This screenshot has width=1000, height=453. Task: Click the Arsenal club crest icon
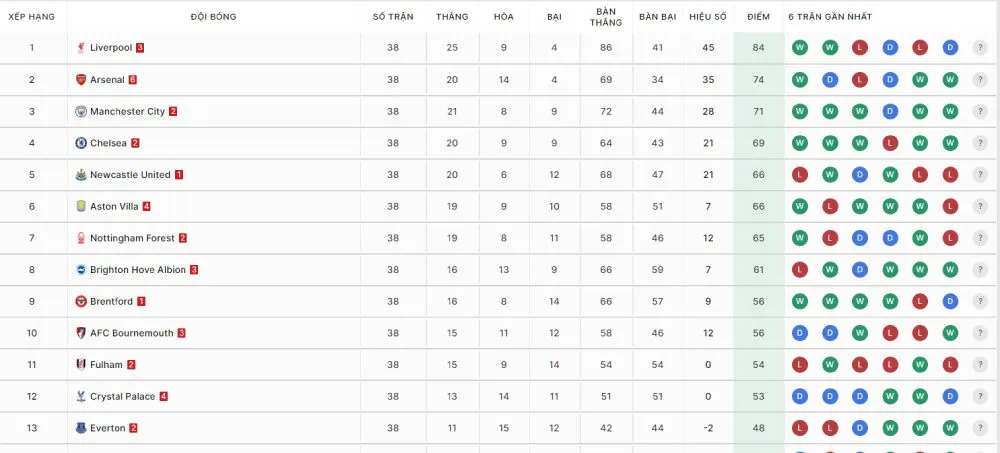click(x=81, y=80)
